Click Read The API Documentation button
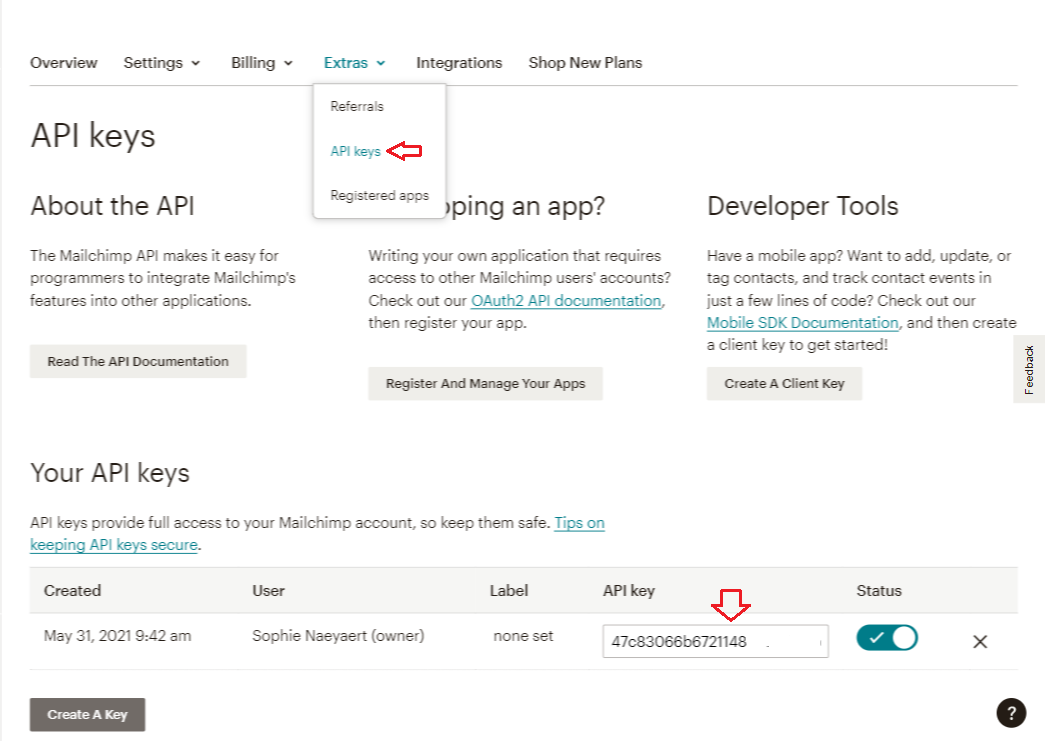Viewport: 1045px width, 741px height. [x=138, y=361]
